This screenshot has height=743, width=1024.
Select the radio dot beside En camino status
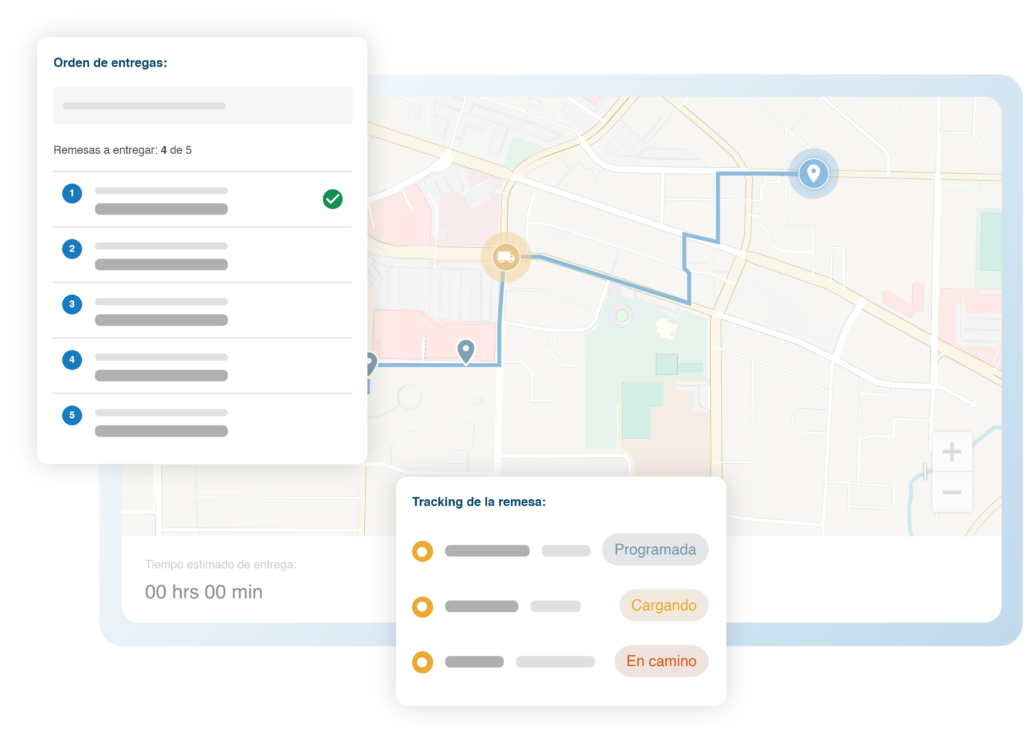pyautogui.click(x=422, y=661)
